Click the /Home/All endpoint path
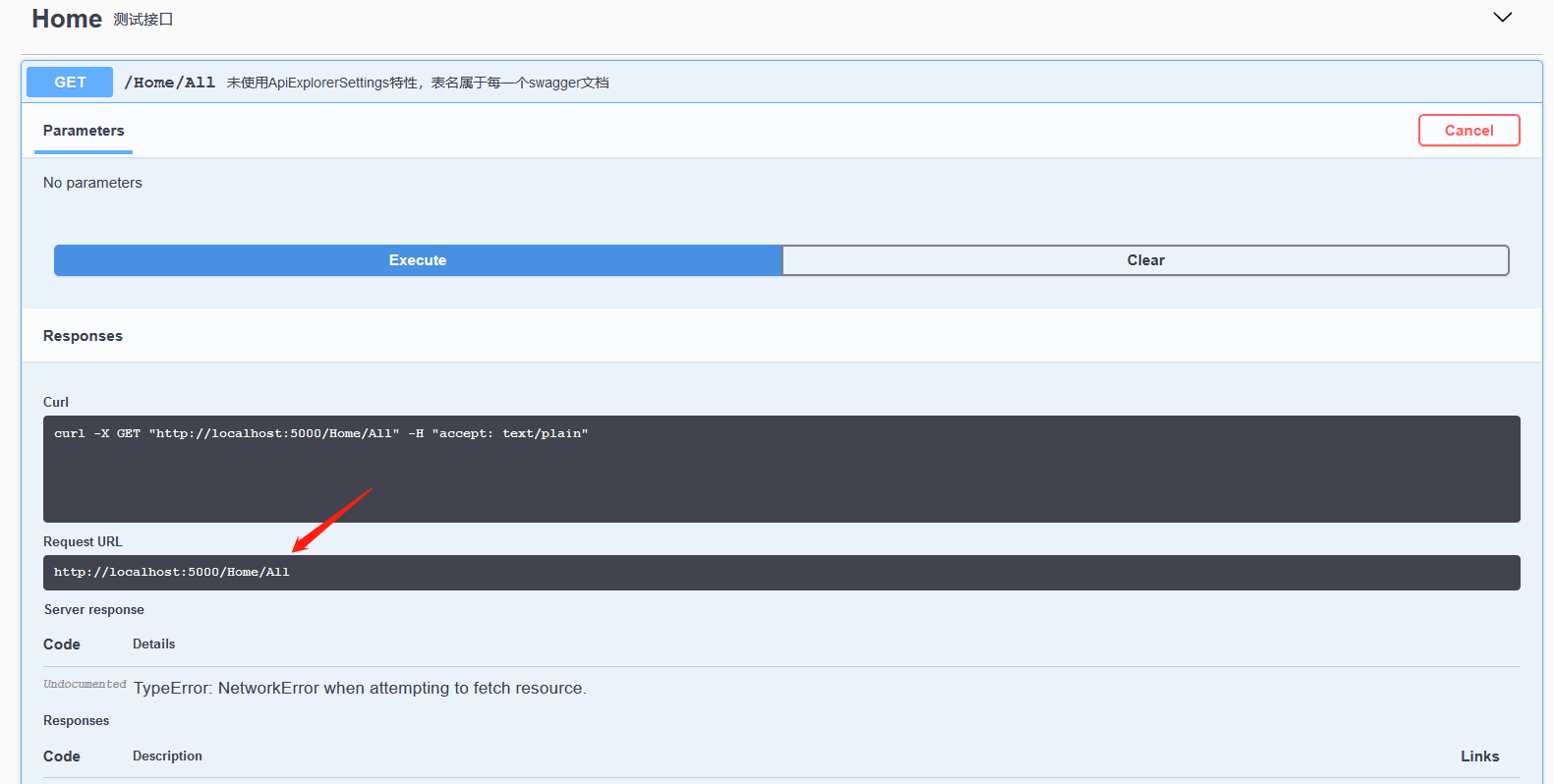The width and height of the screenshot is (1554, 784). click(170, 83)
